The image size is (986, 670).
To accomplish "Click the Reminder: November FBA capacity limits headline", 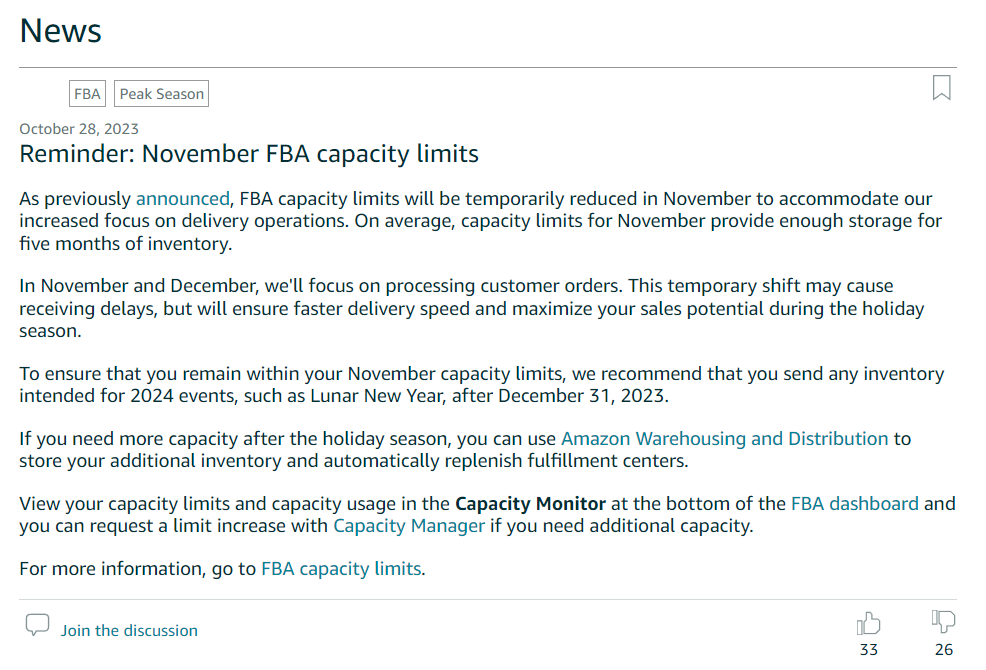I will point(249,154).
